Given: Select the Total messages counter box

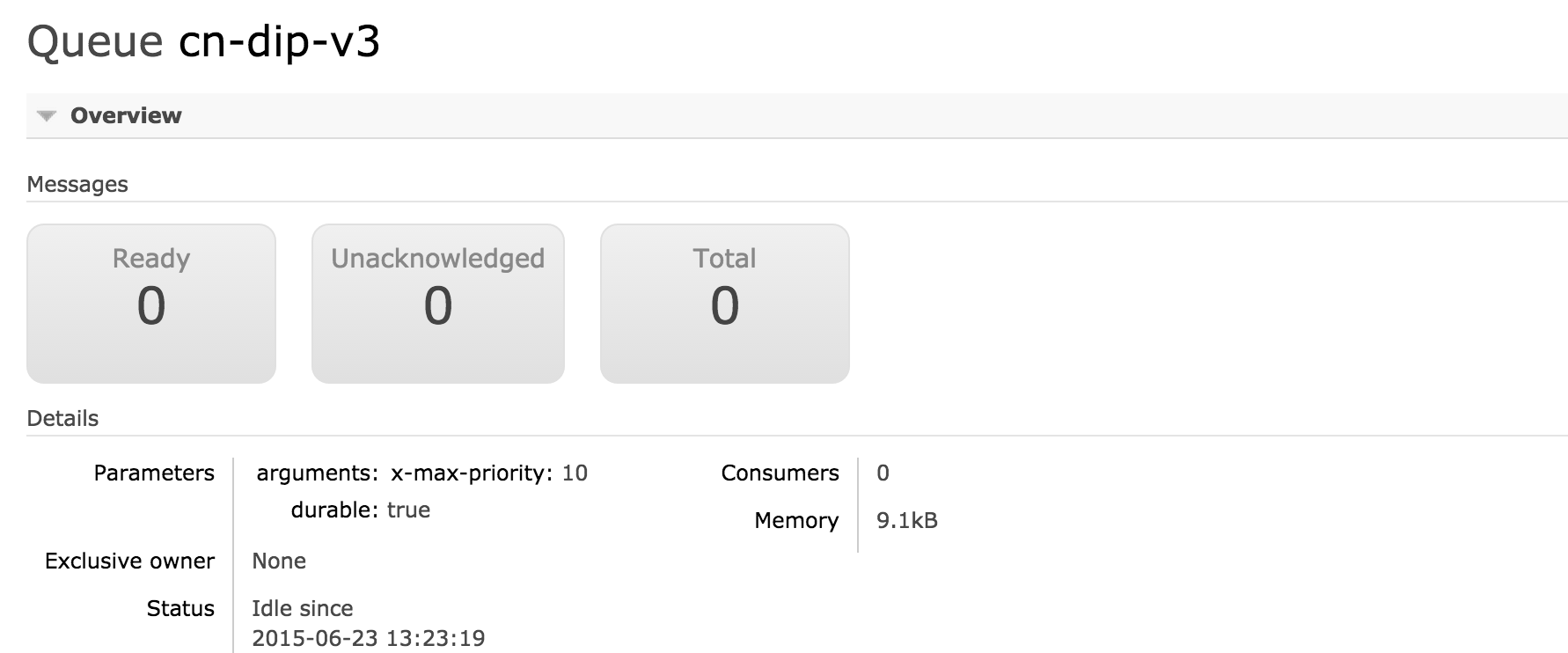Looking at the screenshot, I should click(725, 304).
